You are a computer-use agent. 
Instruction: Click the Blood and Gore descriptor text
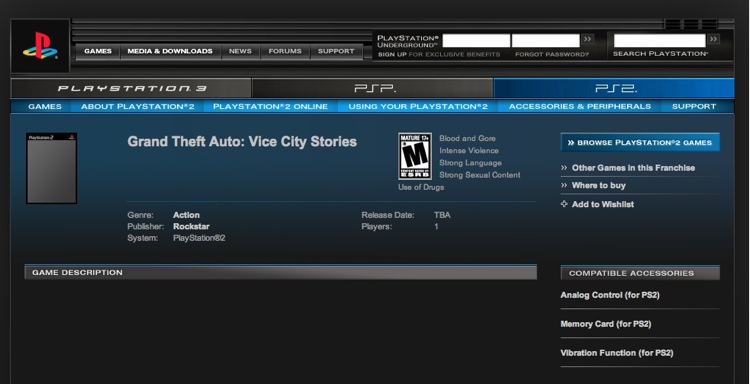click(x=467, y=139)
